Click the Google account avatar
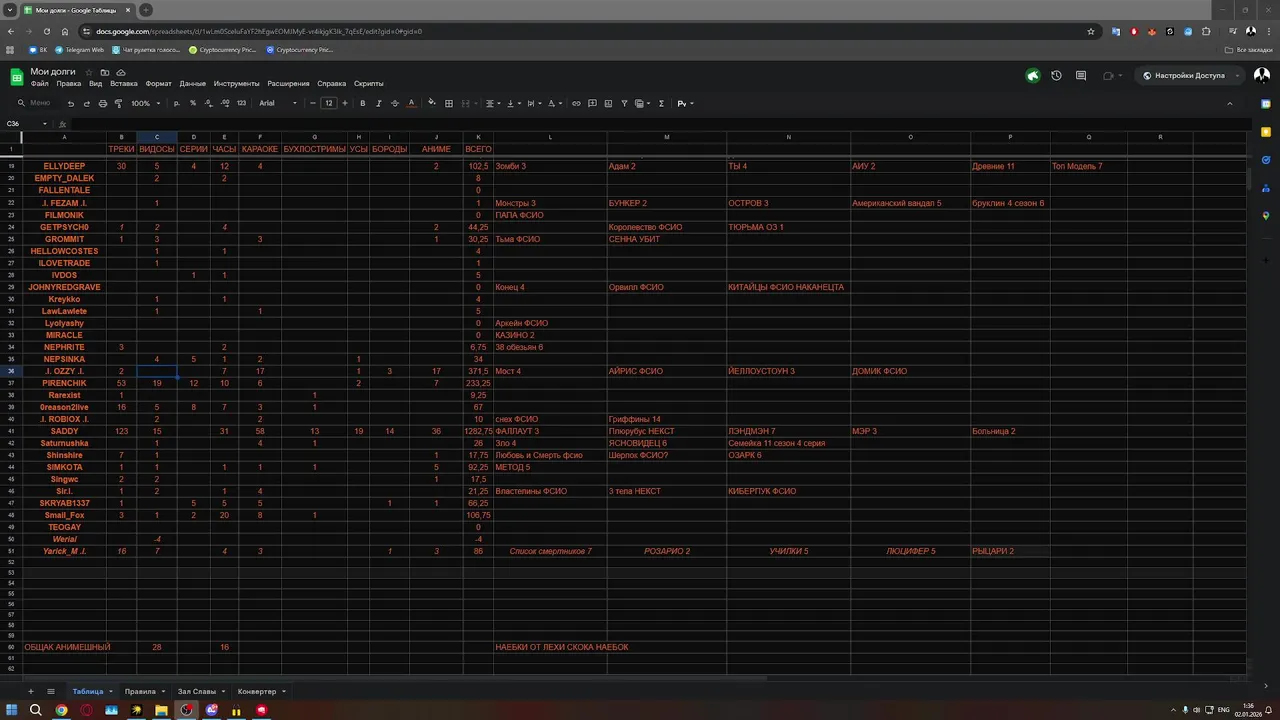The width and height of the screenshot is (1280, 720). [1261, 75]
